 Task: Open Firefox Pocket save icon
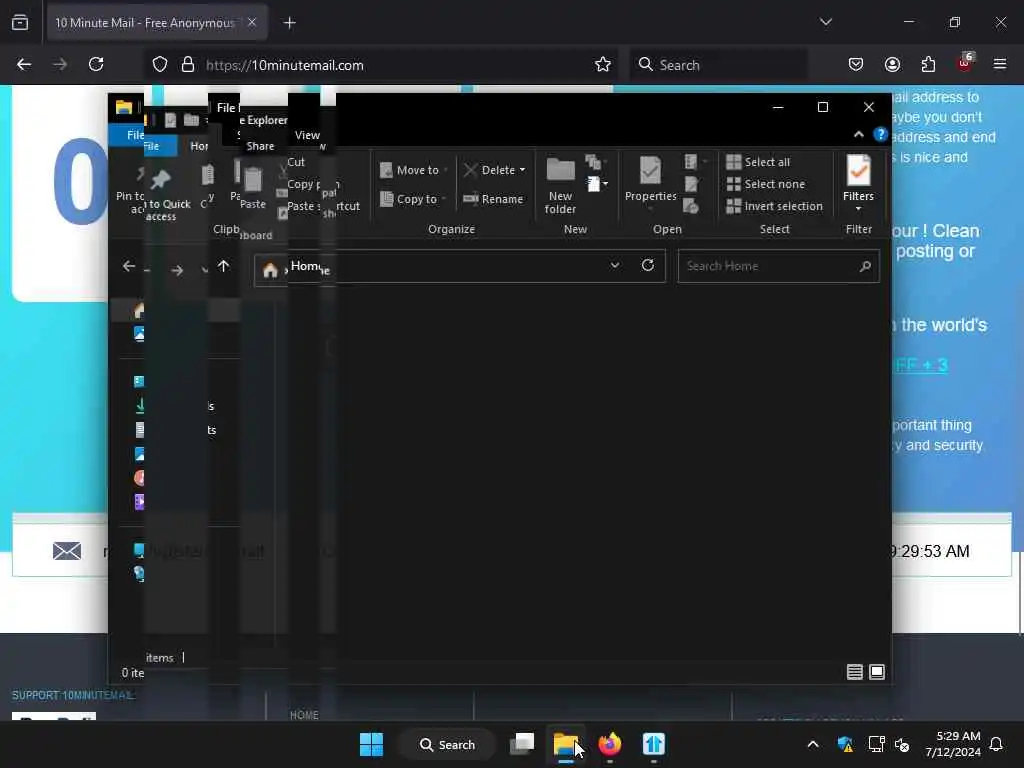pos(856,65)
